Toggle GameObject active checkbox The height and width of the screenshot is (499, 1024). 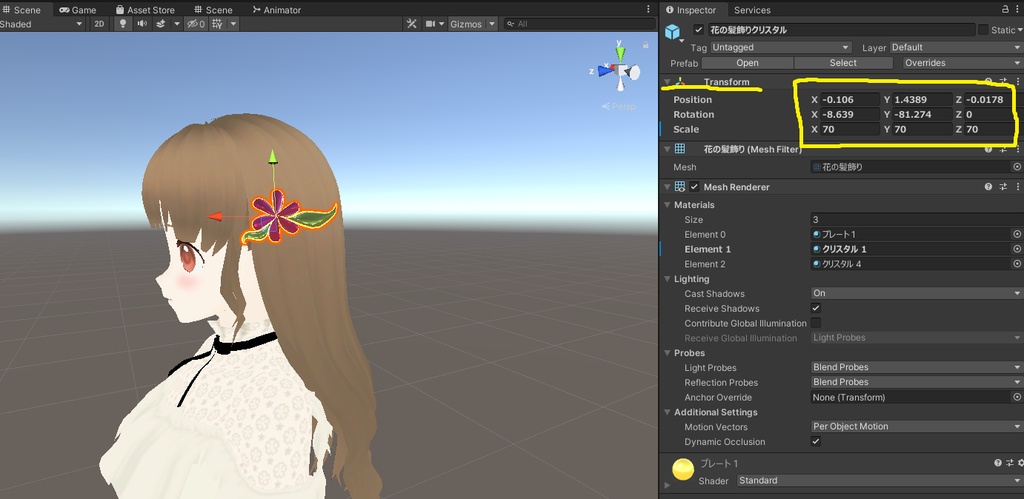[x=699, y=30]
